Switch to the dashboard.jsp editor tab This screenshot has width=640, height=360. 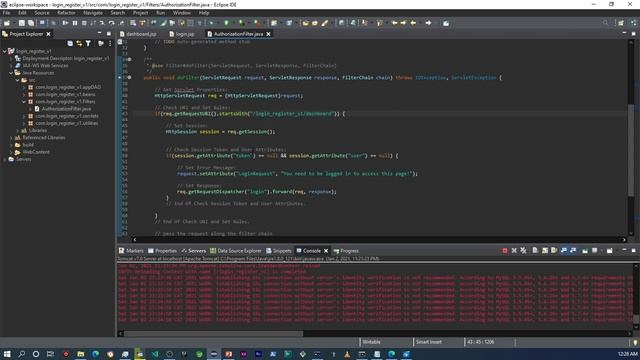(138, 34)
